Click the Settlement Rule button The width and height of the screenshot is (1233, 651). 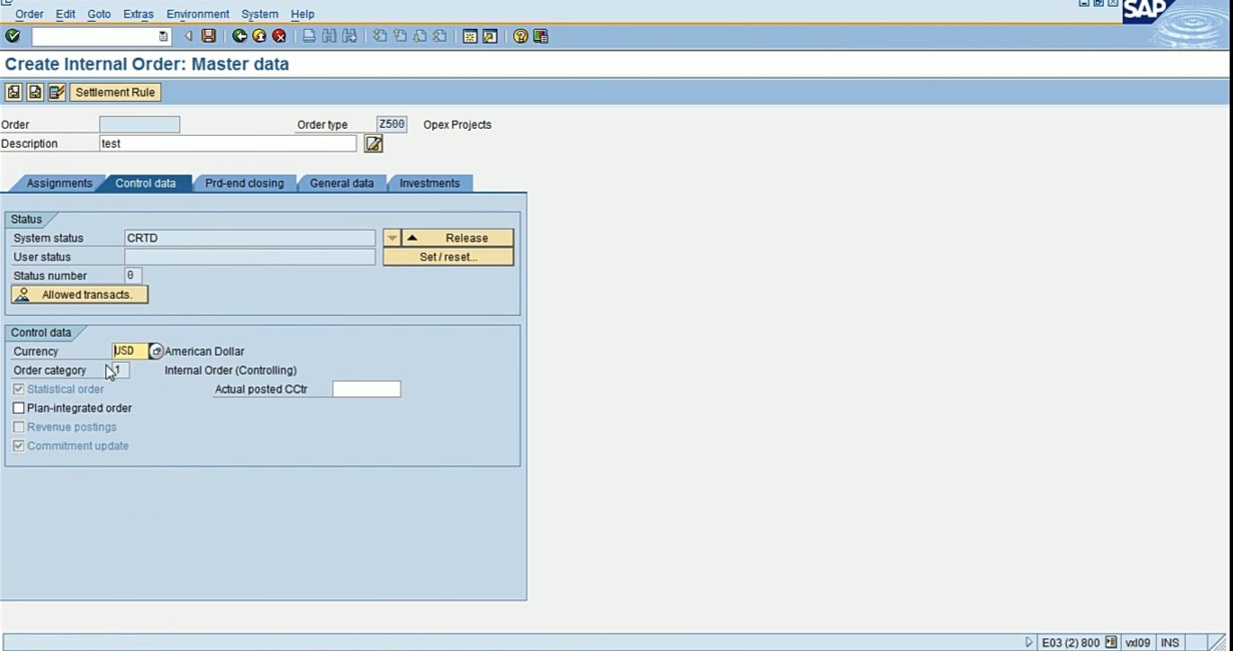115,92
